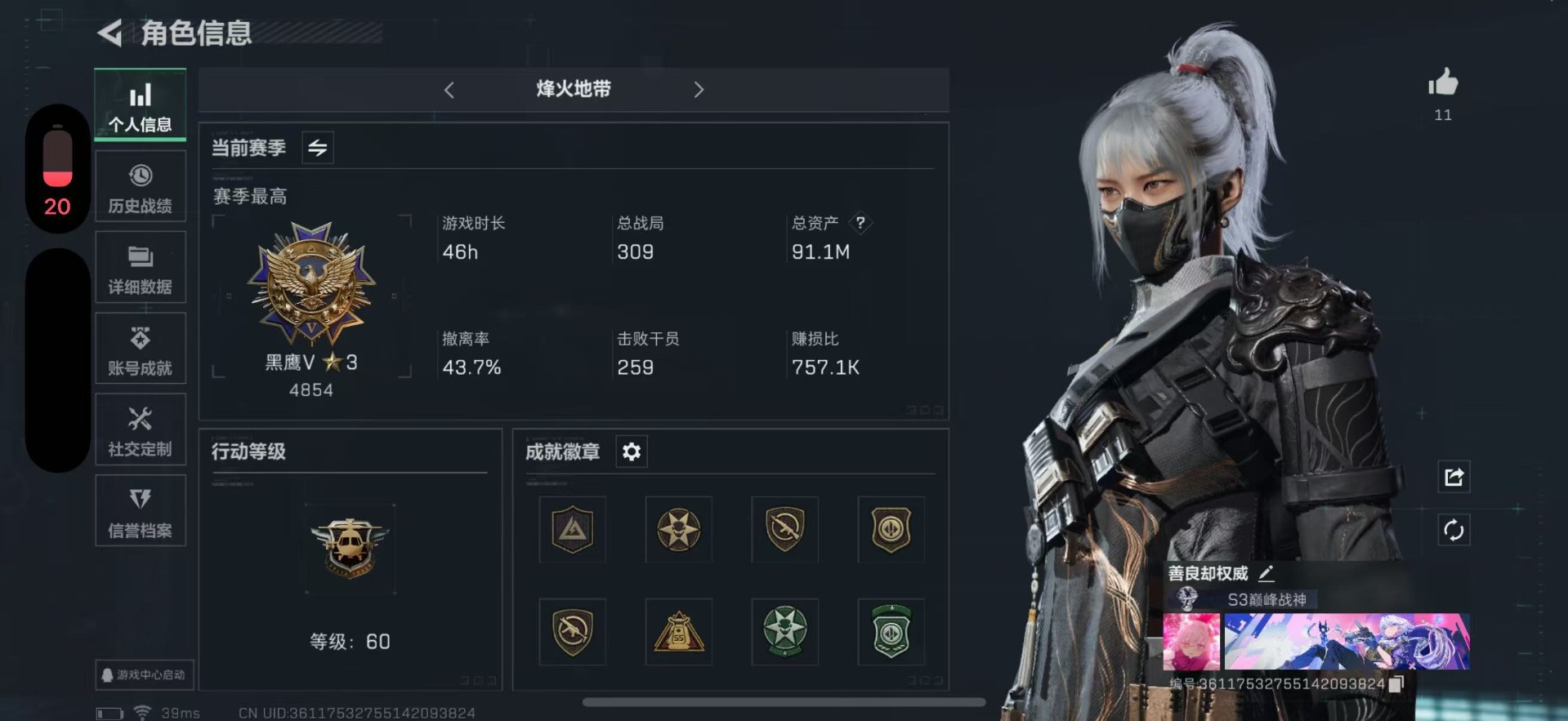
Task: Open the 历史战绩 tab
Action: click(141, 187)
